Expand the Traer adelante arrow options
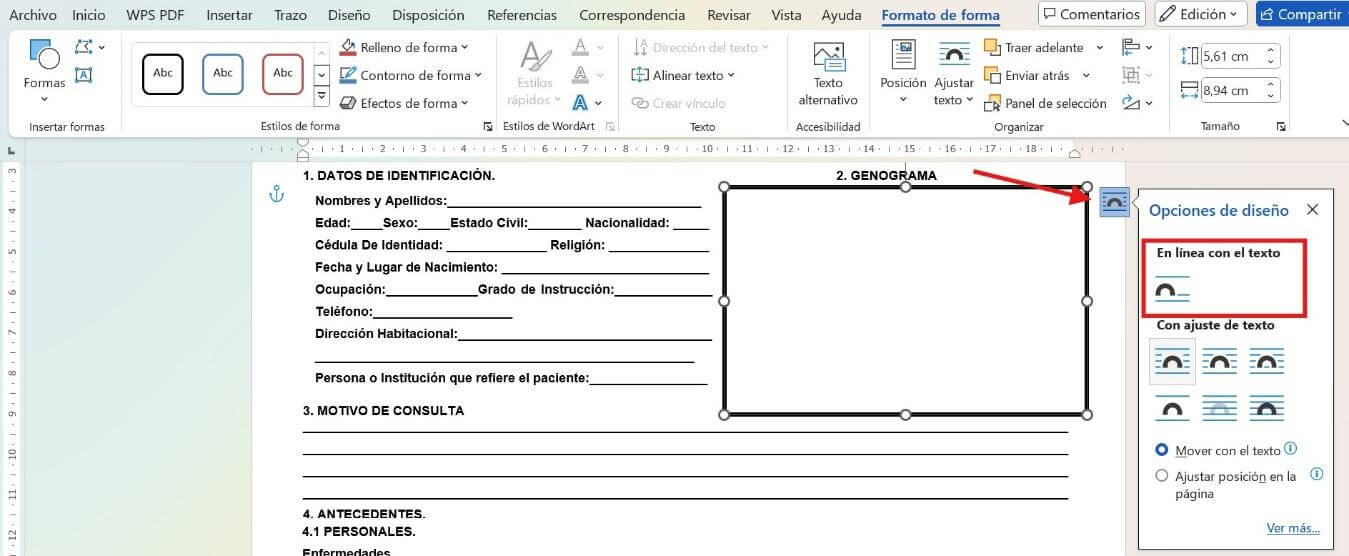1349x556 pixels. 1099,47
